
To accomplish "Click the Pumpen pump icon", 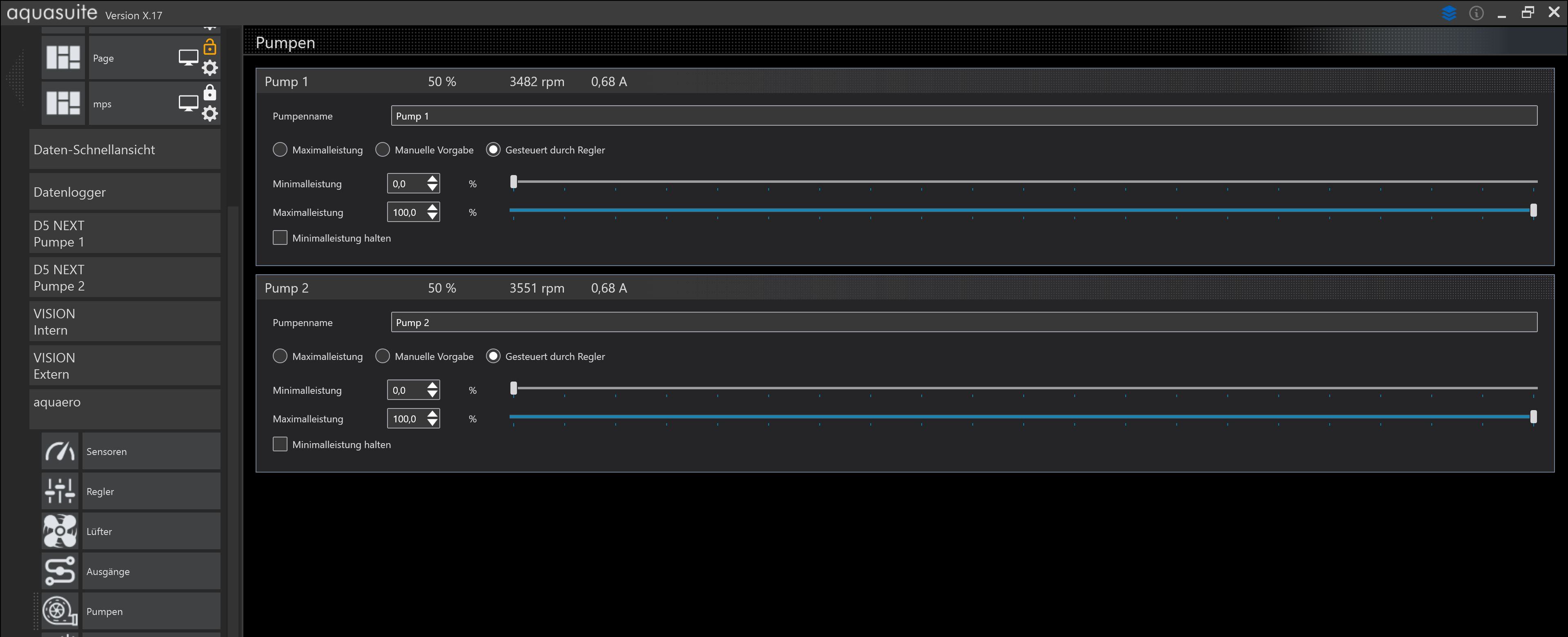I will pyautogui.click(x=60, y=611).
